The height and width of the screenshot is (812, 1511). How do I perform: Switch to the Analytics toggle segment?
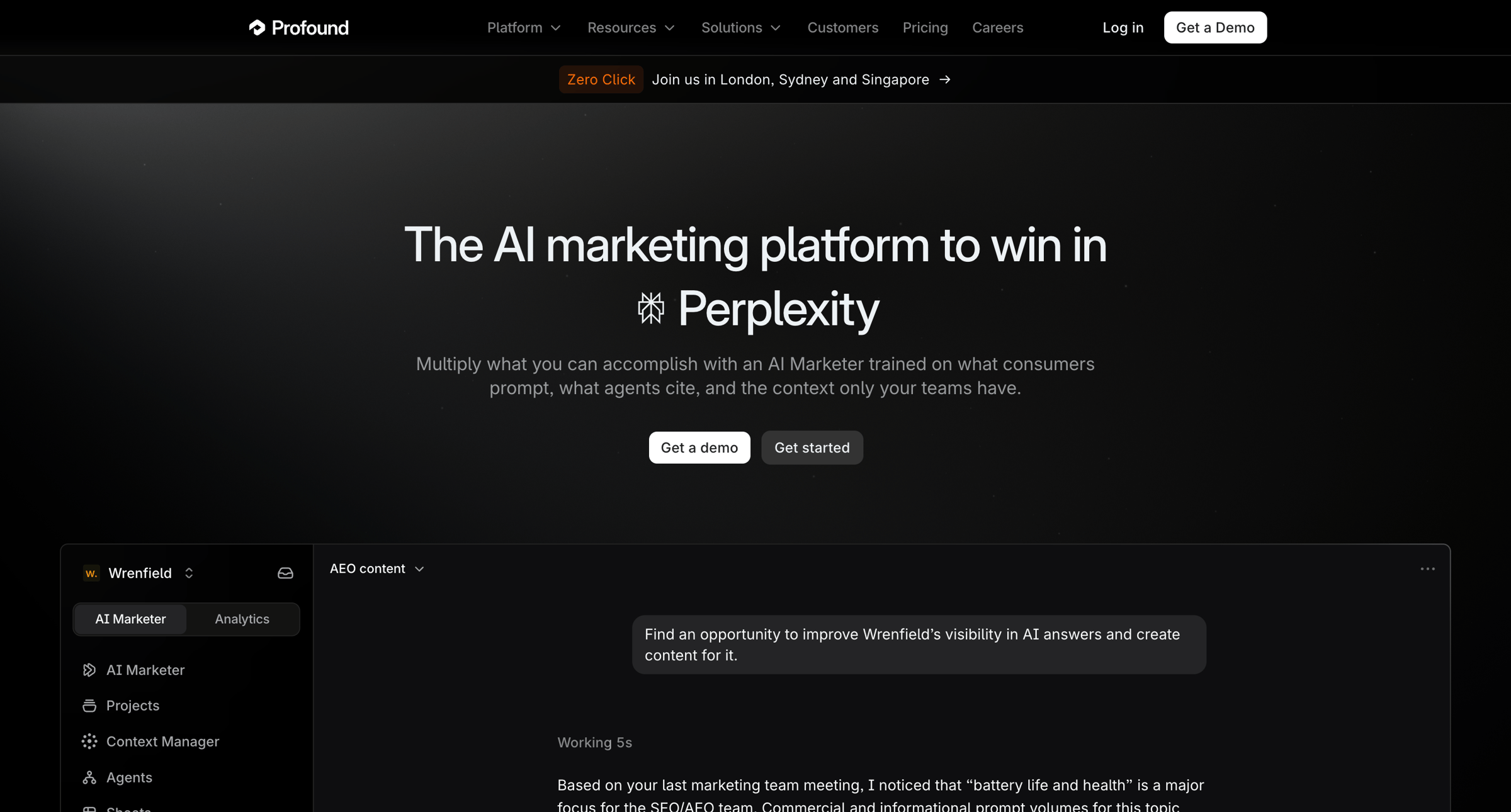tap(242, 619)
